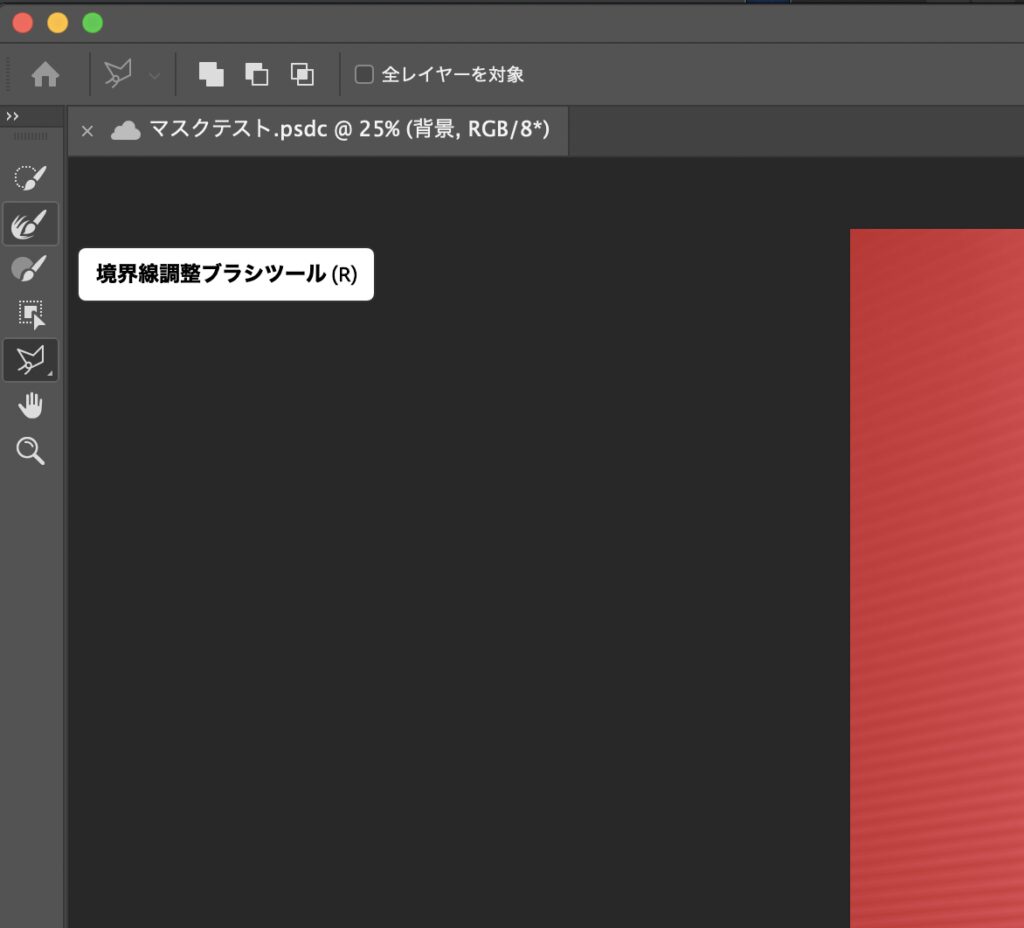
Task: Open the tool preset dropdown chevron
Action: 154,75
